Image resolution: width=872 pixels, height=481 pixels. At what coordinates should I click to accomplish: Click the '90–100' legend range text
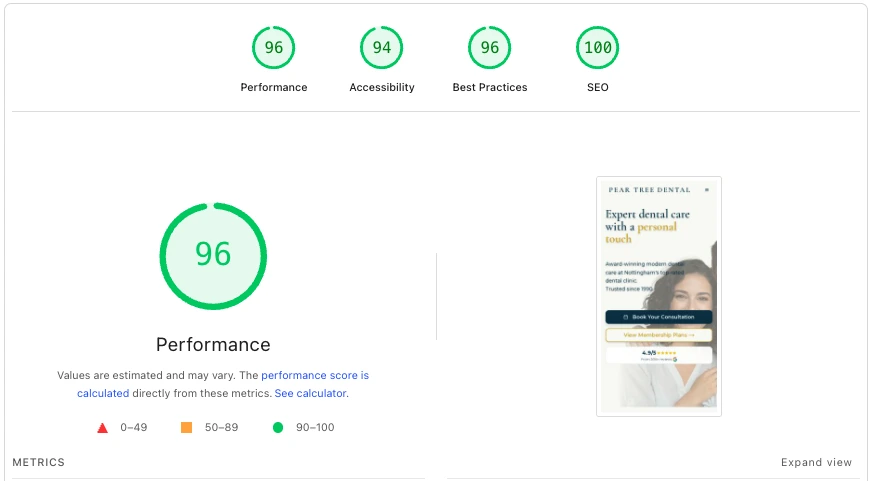(315, 427)
